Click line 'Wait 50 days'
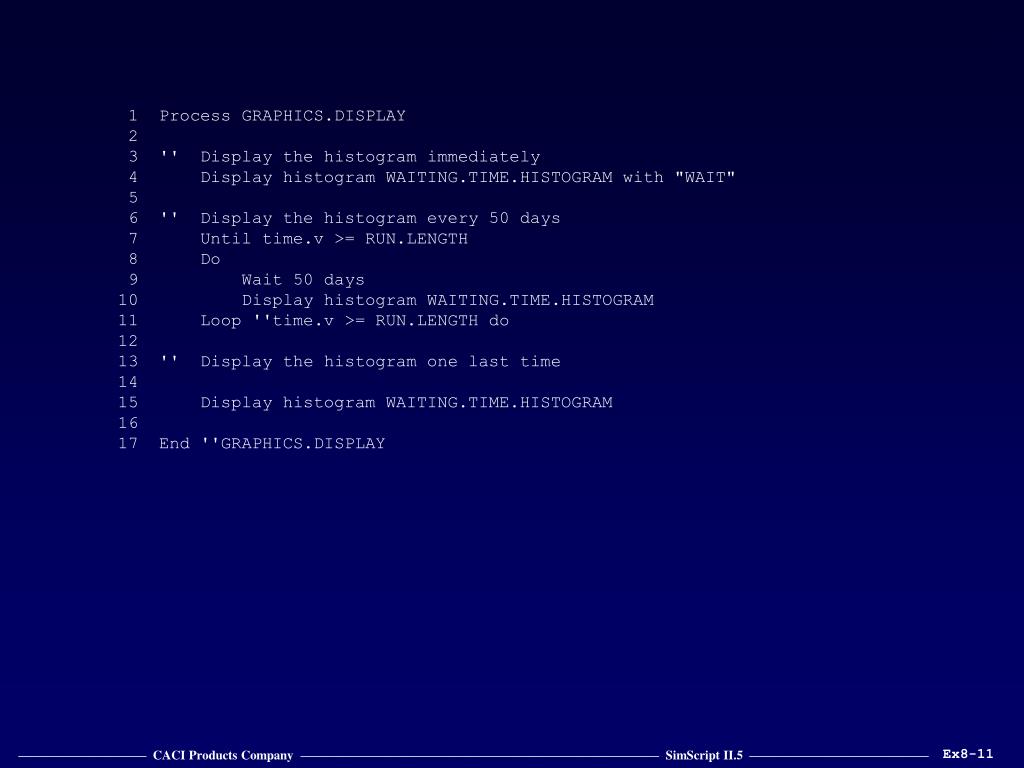The height and width of the screenshot is (768, 1024). (303, 280)
